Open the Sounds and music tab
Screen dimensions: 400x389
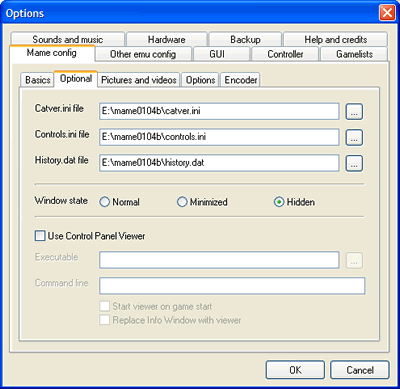point(67,39)
